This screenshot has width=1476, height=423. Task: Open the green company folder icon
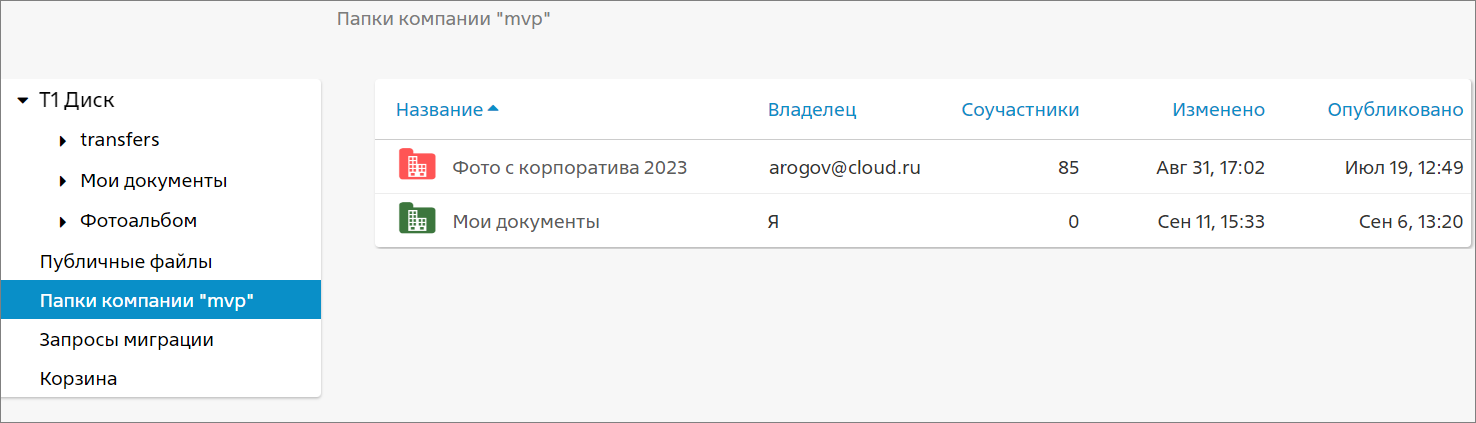pos(415,219)
